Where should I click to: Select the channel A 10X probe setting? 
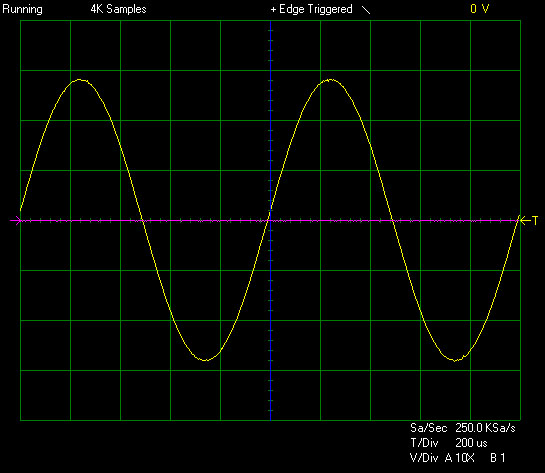pyautogui.click(x=459, y=458)
